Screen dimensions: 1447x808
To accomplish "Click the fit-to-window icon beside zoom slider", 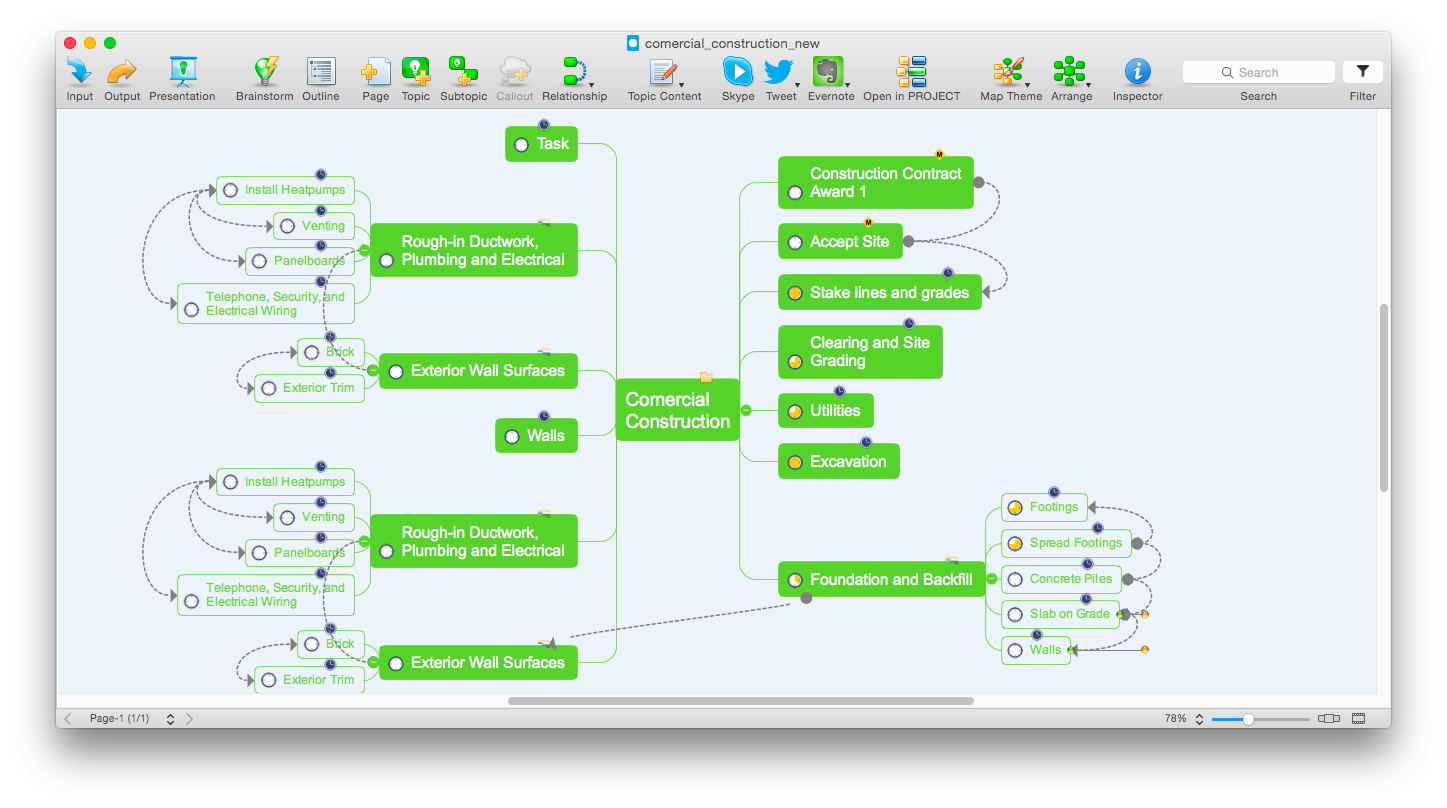I will pos(1329,719).
